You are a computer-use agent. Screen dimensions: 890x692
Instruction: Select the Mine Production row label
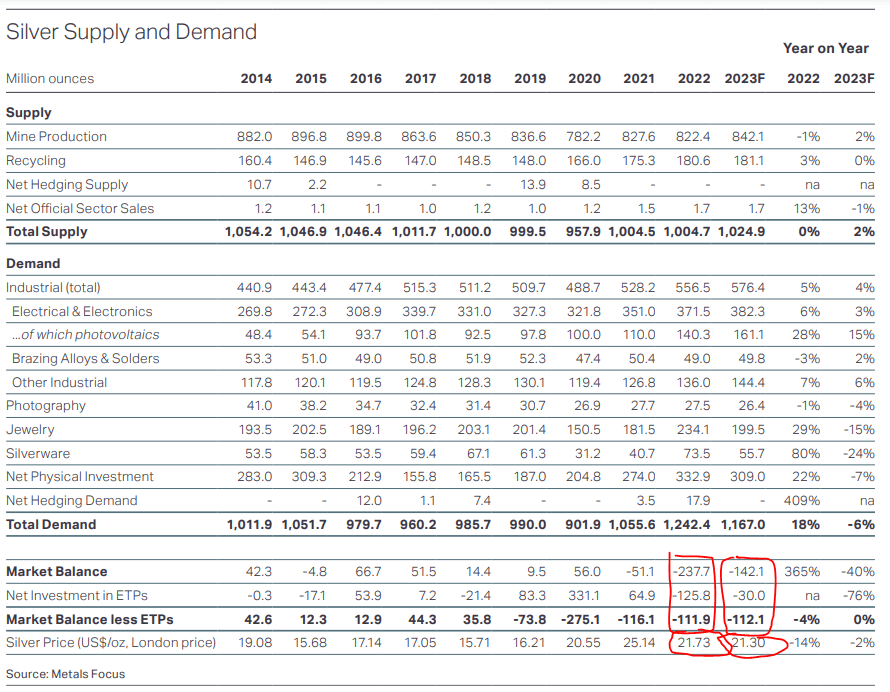[56, 136]
